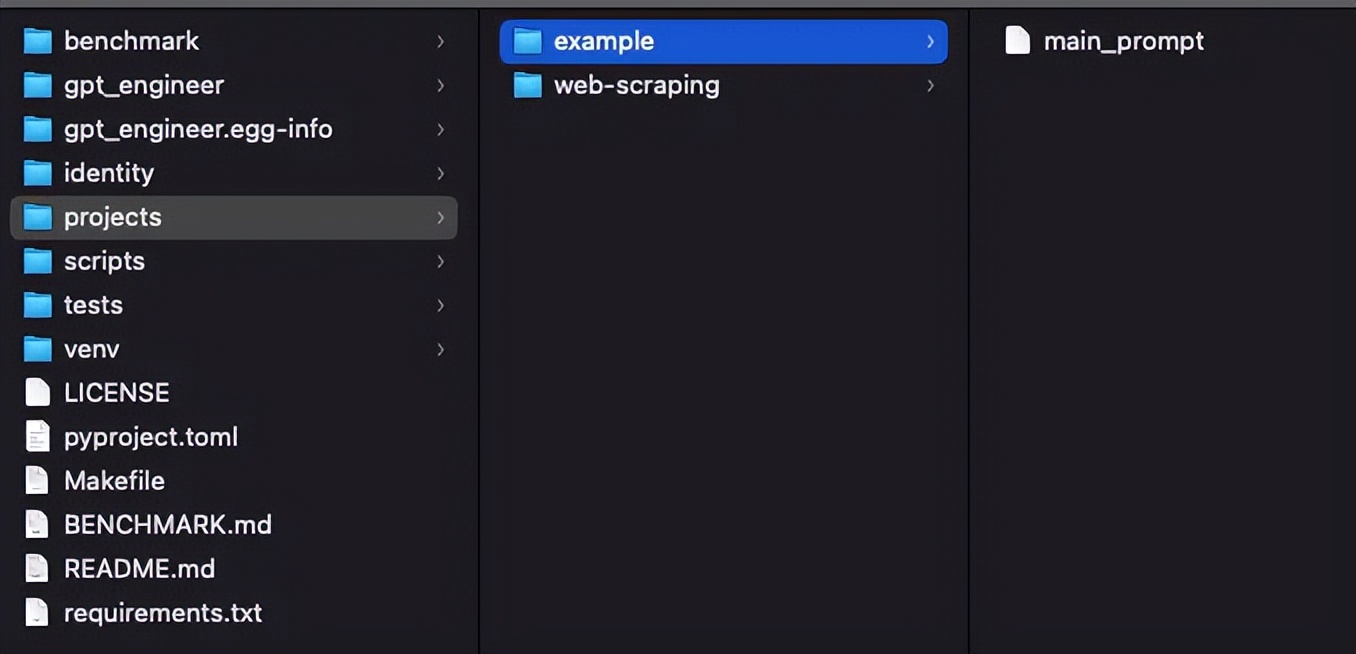Expand the web-scraping folder chevron
1356x654 pixels.
930,85
